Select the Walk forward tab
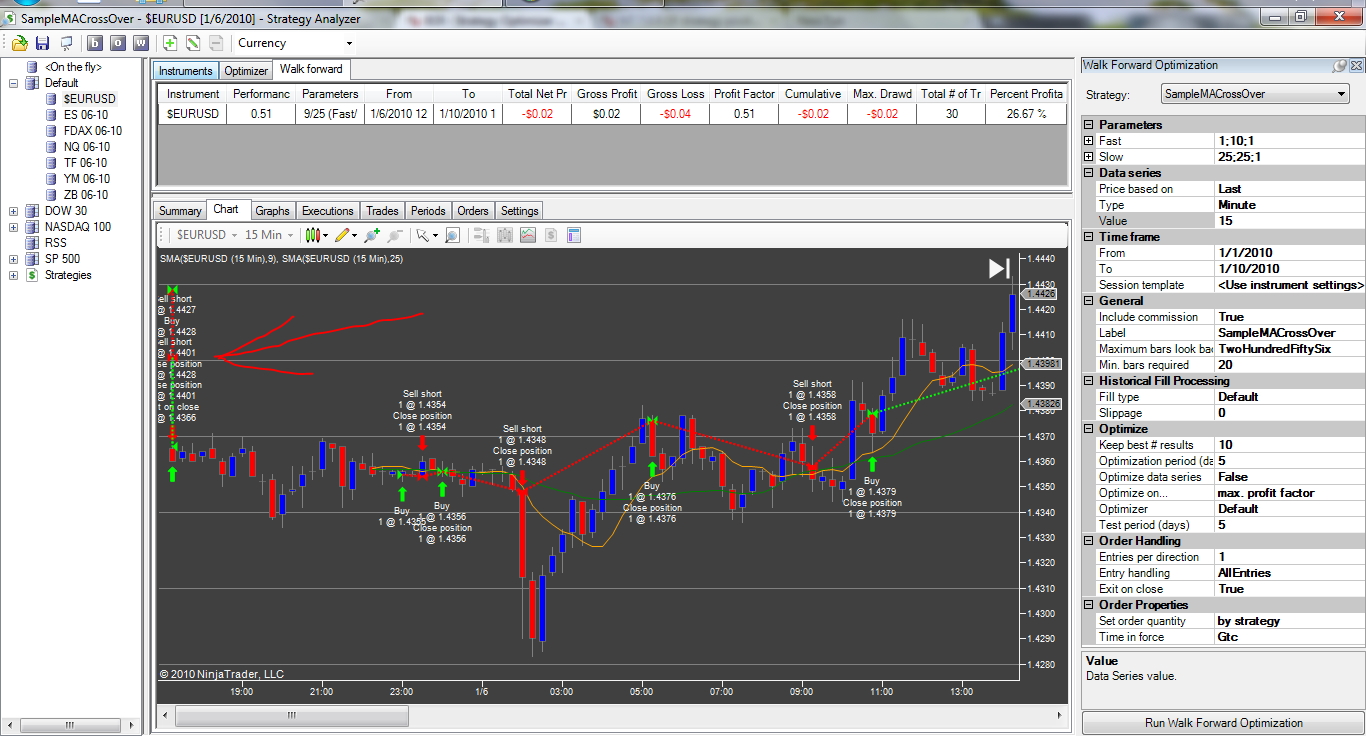This screenshot has height=736, width=1366. pyautogui.click(x=311, y=70)
